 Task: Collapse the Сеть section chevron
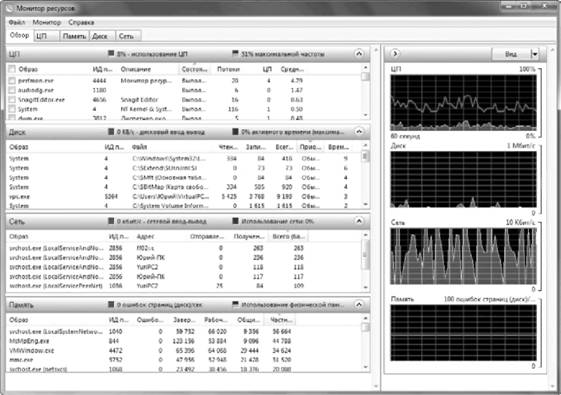point(359,221)
